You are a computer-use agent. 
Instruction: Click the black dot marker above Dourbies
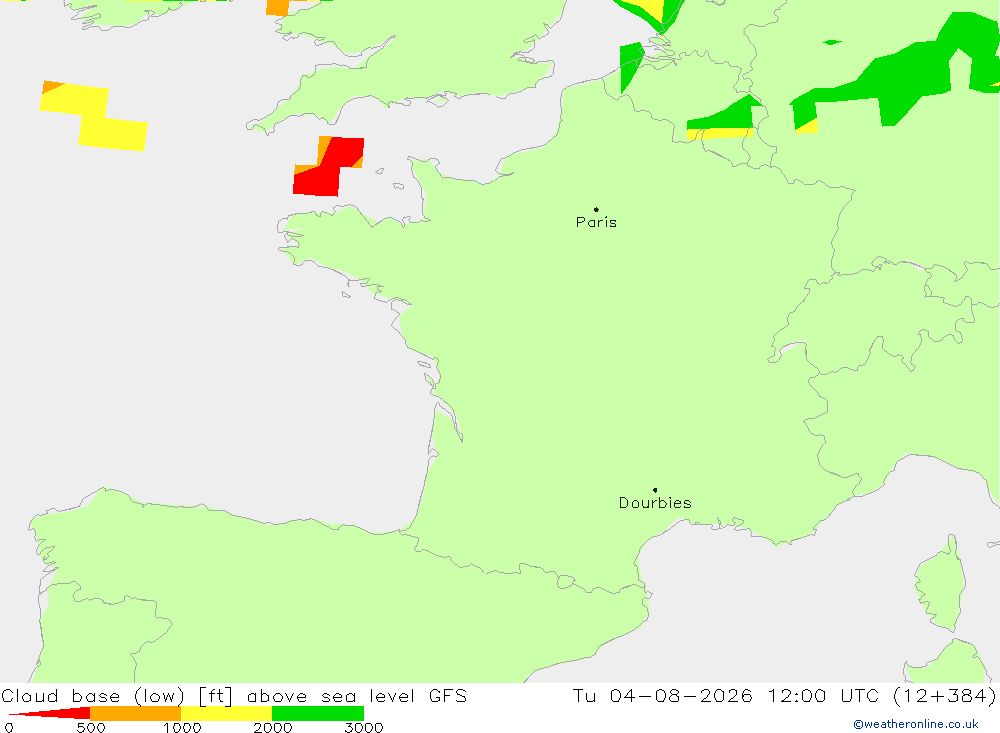655,490
